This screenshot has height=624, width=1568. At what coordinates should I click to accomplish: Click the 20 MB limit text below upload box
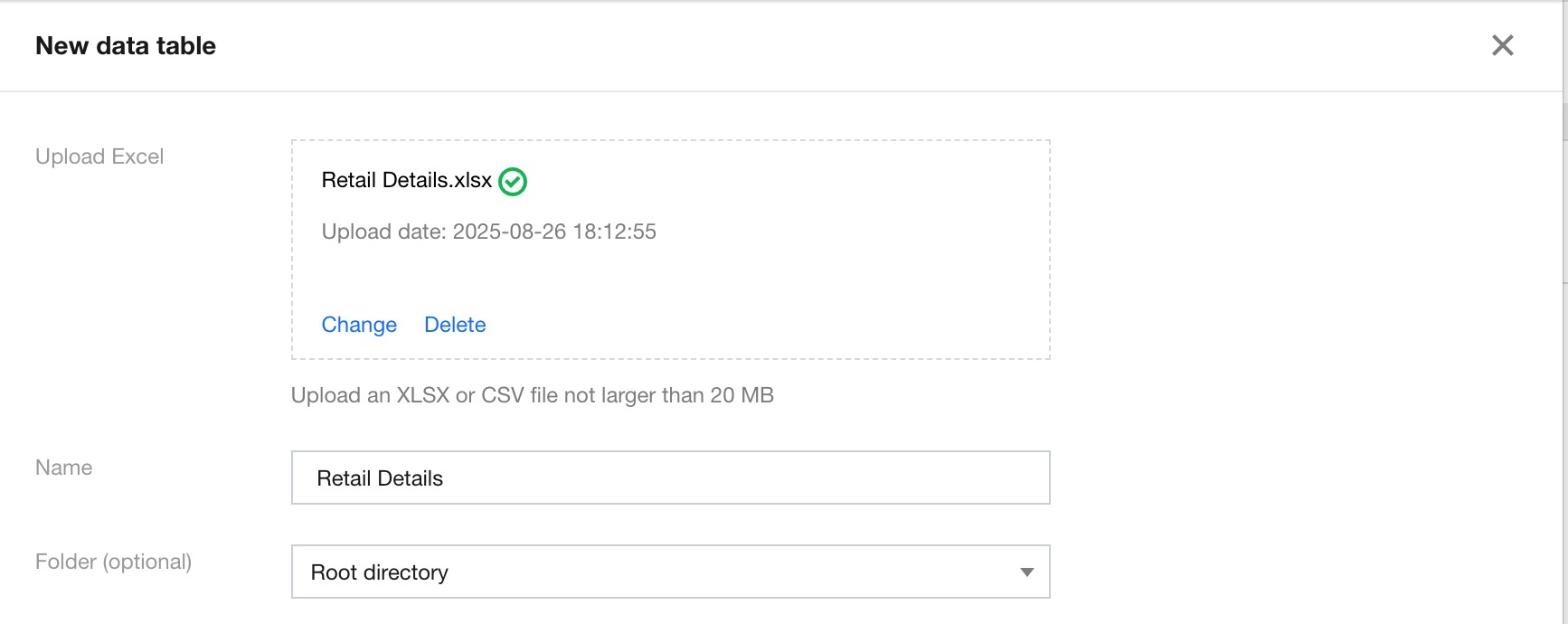pos(741,395)
